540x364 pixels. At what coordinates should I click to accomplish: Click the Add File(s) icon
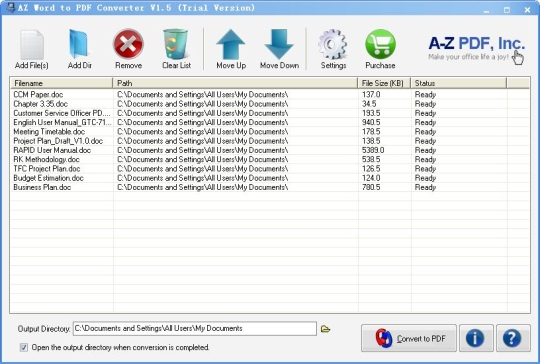[32, 45]
